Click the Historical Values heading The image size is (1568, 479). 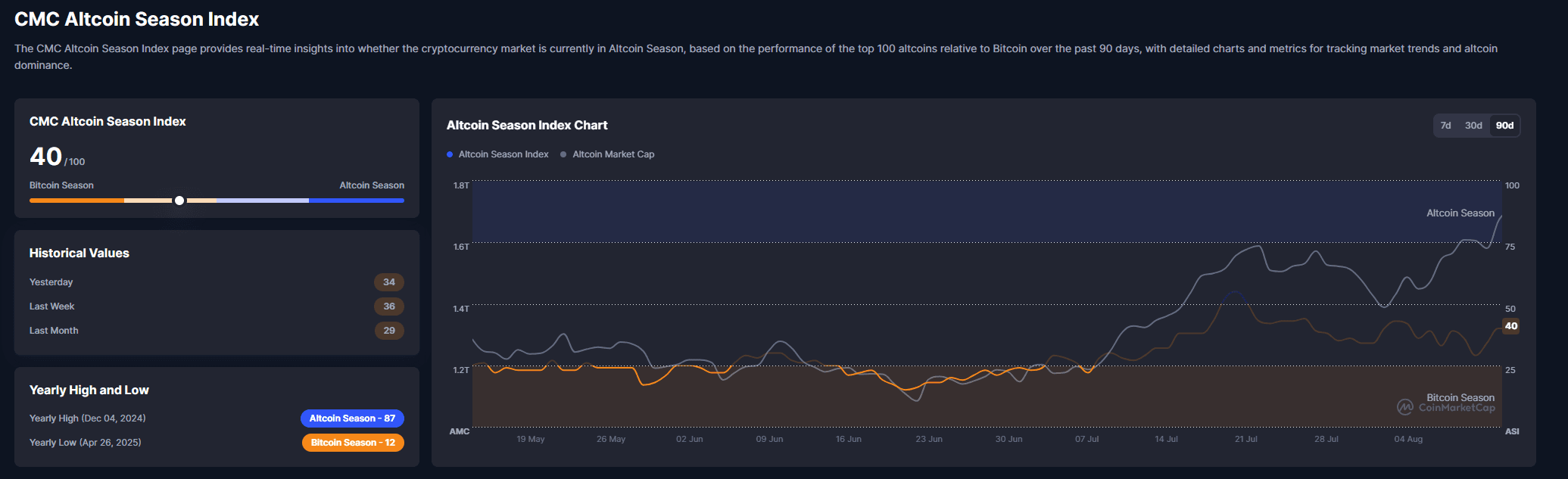tap(79, 253)
